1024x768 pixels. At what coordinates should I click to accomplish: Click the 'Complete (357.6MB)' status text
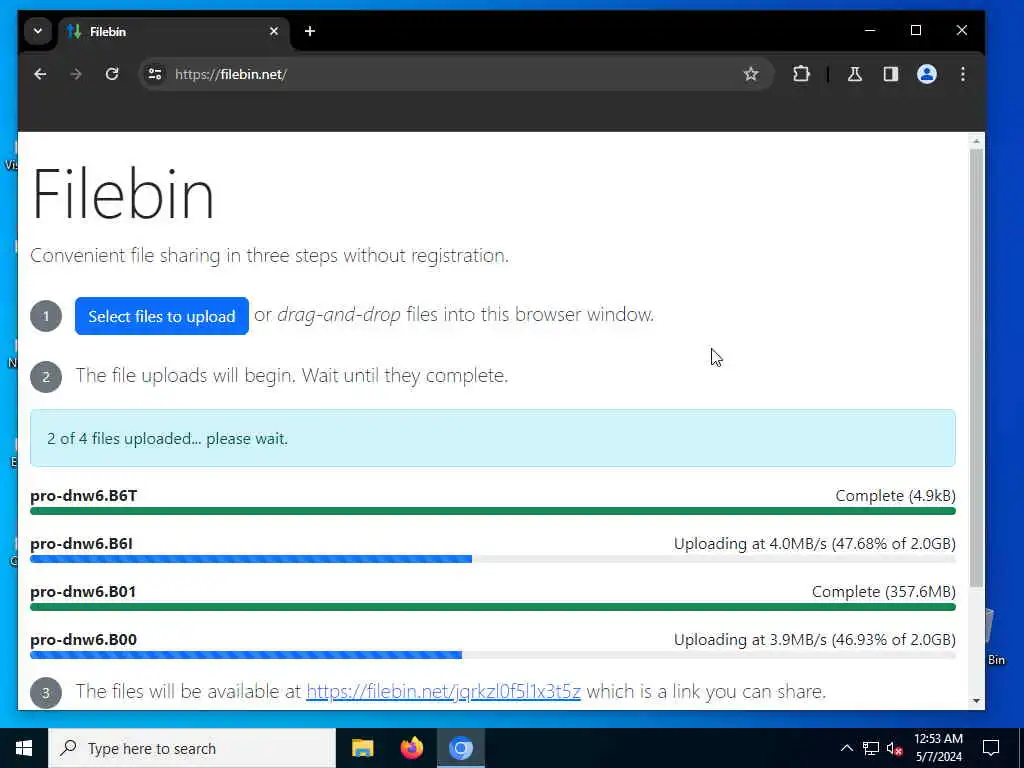(884, 592)
